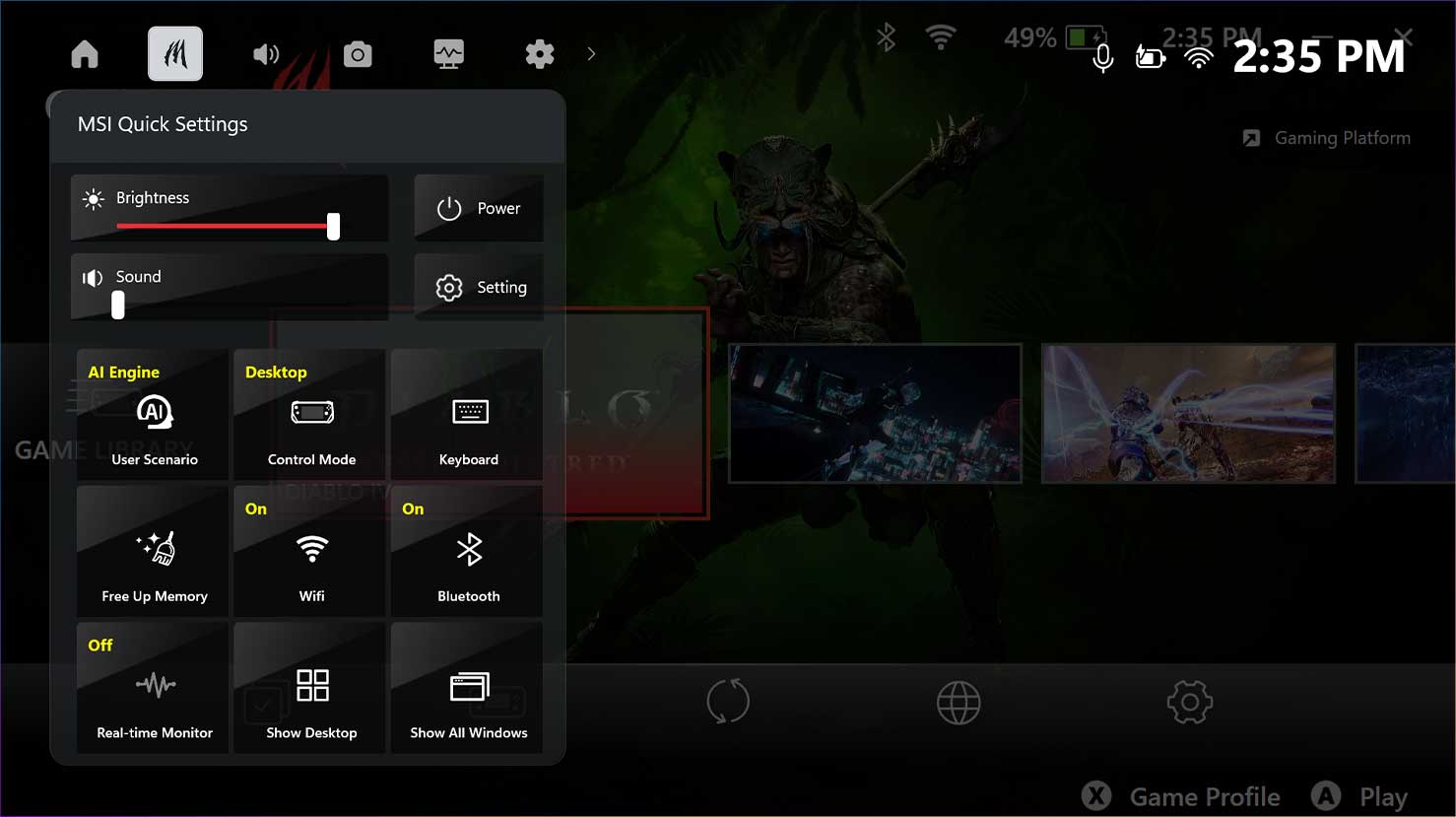Image resolution: width=1456 pixels, height=817 pixels.
Task: Open the on-screen Keyboard tile
Action: click(x=467, y=414)
